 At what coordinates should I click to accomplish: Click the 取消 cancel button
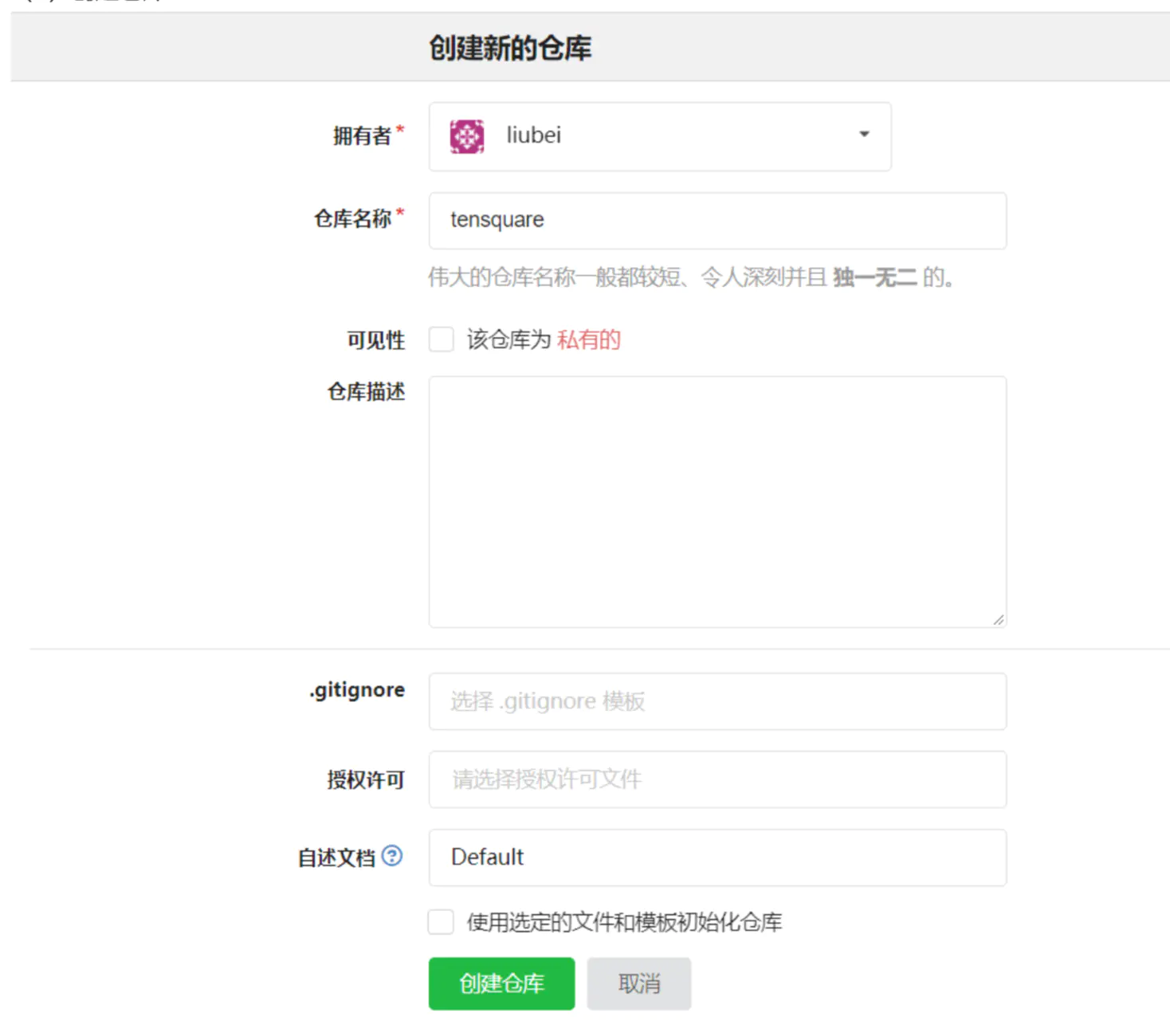pos(639,983)
